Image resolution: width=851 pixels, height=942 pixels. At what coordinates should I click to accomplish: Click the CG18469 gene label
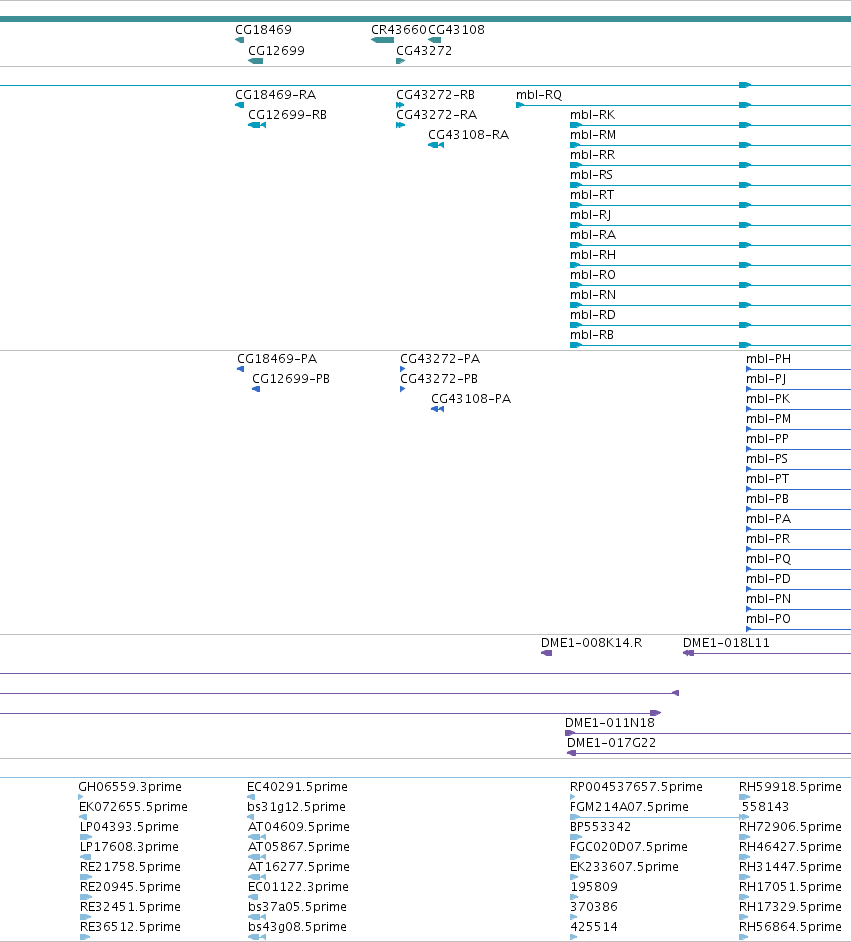pyautogui.click(x=263, y=29)
